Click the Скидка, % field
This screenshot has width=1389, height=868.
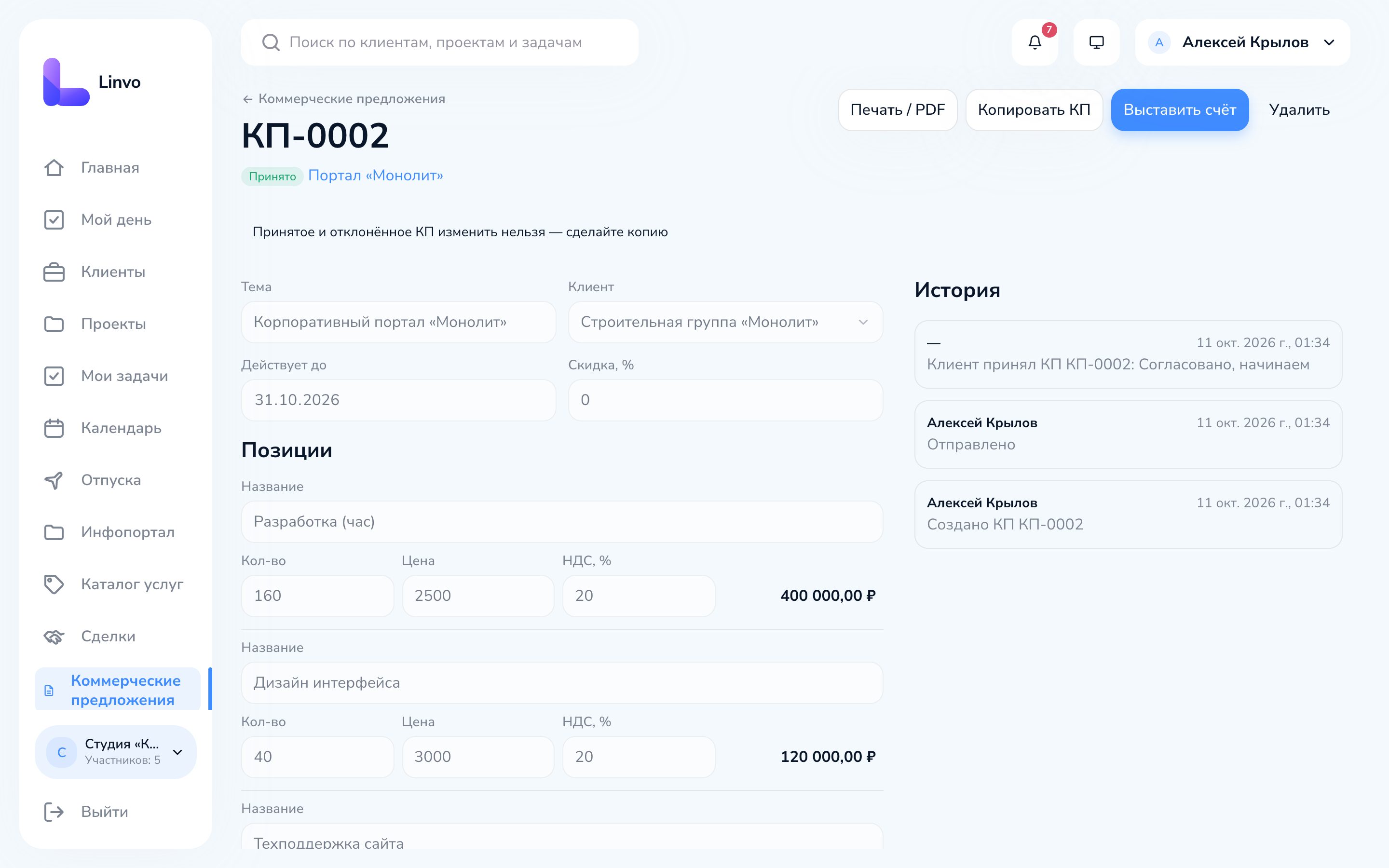[725, 400]
